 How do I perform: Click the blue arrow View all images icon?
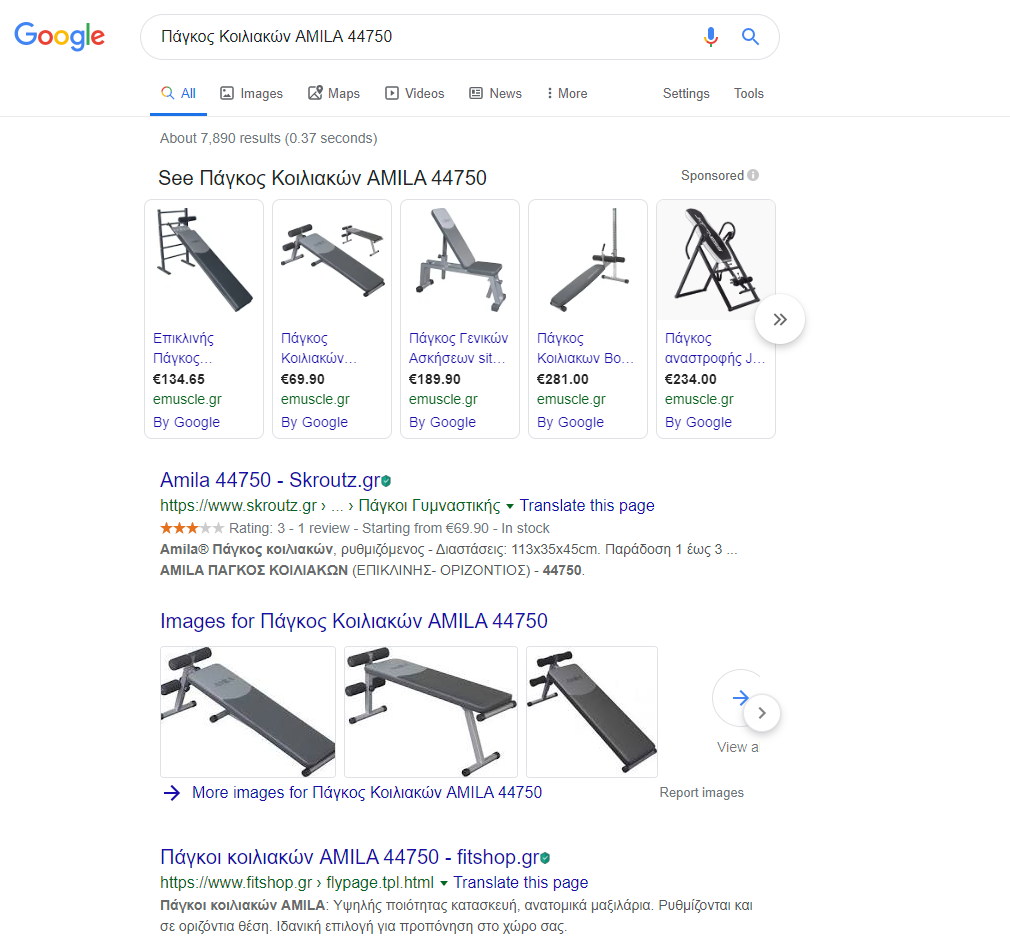(x=741, y=697)
